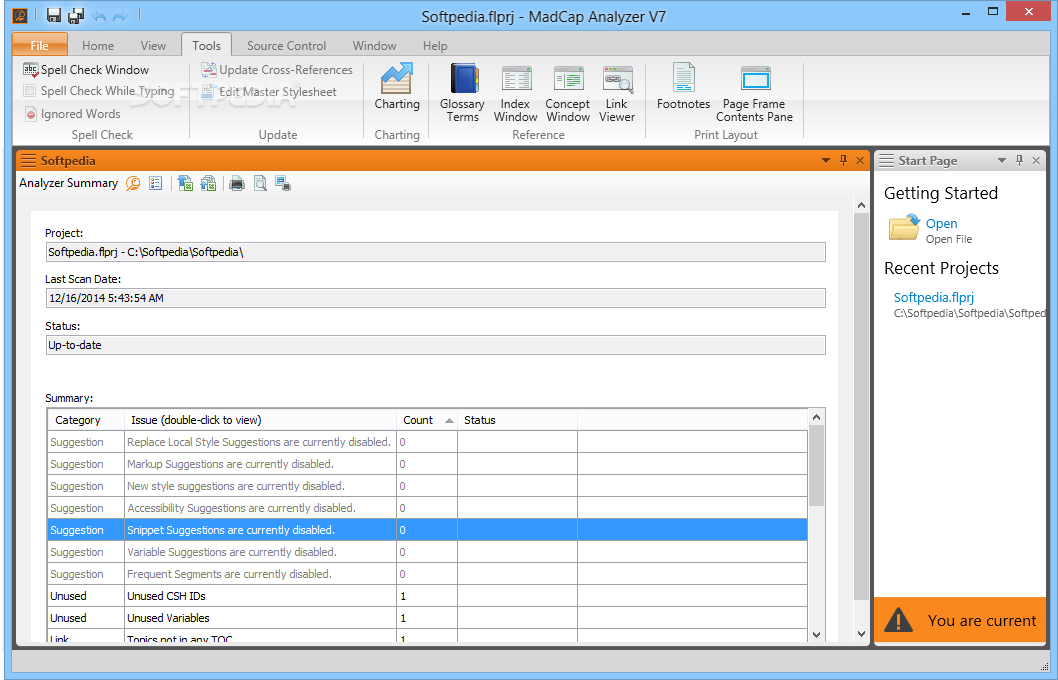
Task: Switch to the Source Control tab
Action: [286, 45]
